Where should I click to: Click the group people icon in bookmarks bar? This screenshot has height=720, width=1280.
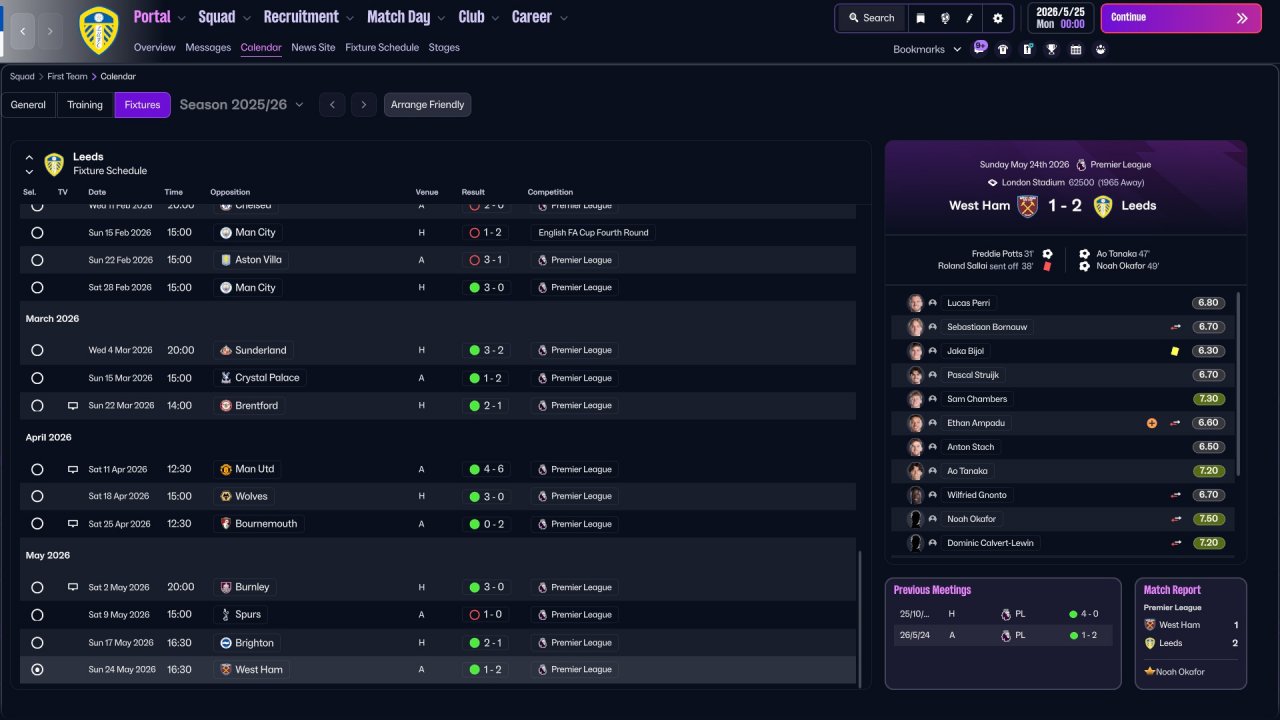(x=1100, y=49)
